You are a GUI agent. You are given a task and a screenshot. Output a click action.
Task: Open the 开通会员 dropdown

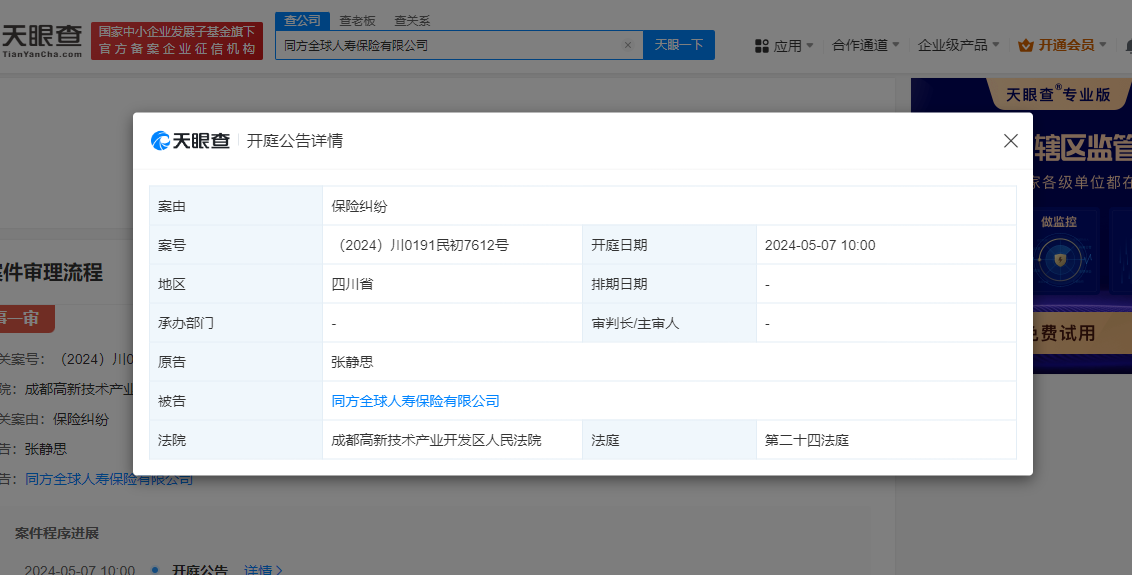pos(1063,45)
